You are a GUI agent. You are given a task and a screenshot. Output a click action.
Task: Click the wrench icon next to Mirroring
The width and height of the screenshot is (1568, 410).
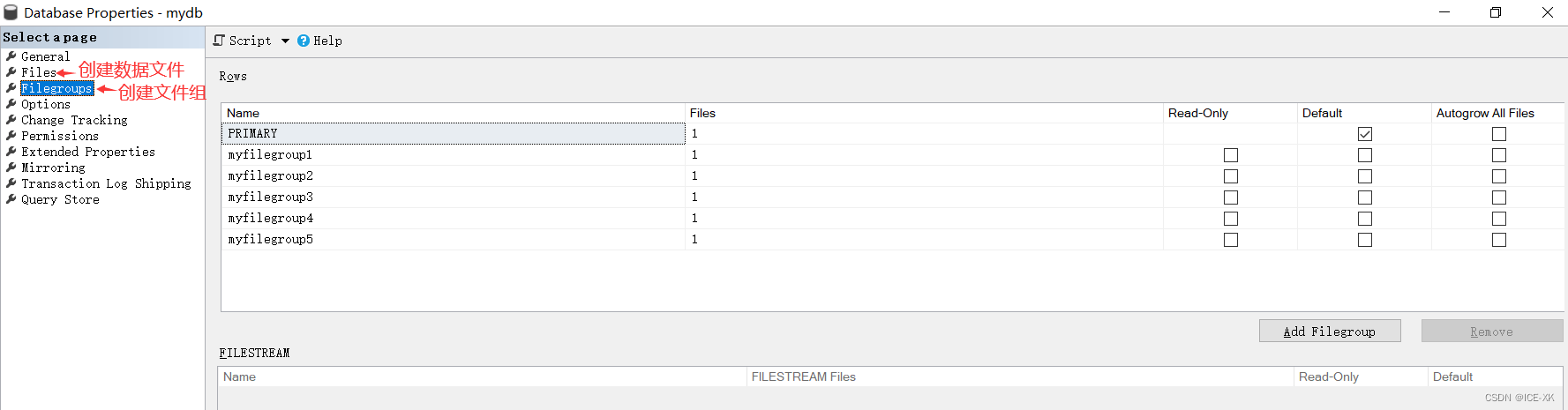11,168
